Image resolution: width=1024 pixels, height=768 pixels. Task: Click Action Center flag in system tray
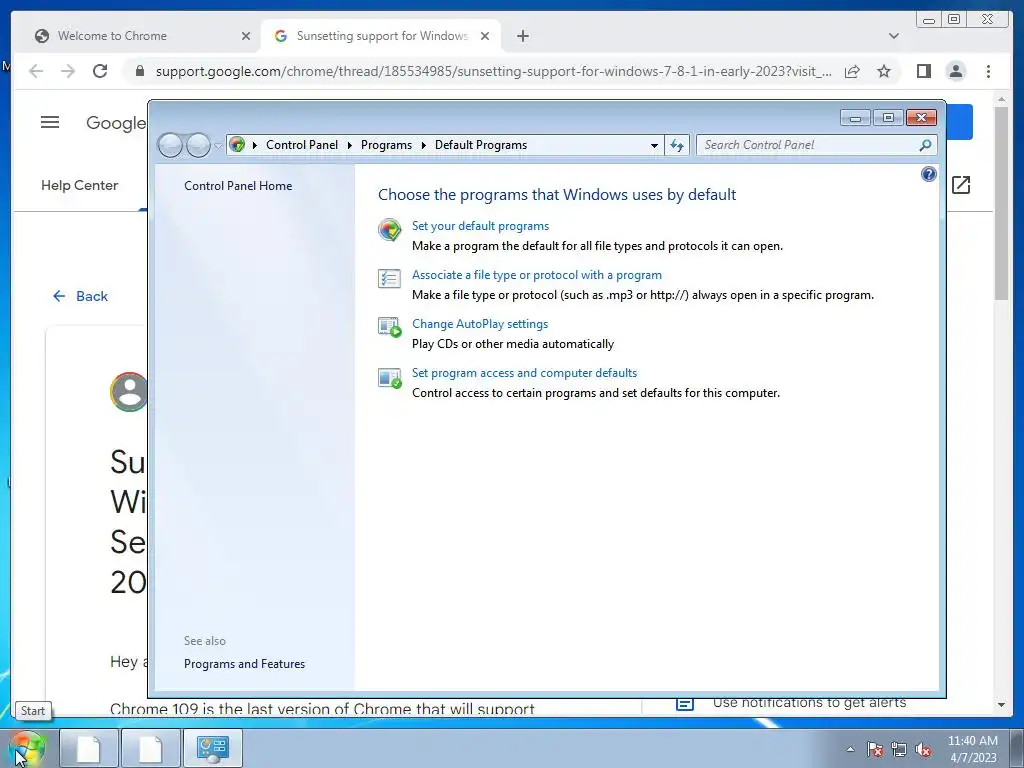click(x=875, y=749)
